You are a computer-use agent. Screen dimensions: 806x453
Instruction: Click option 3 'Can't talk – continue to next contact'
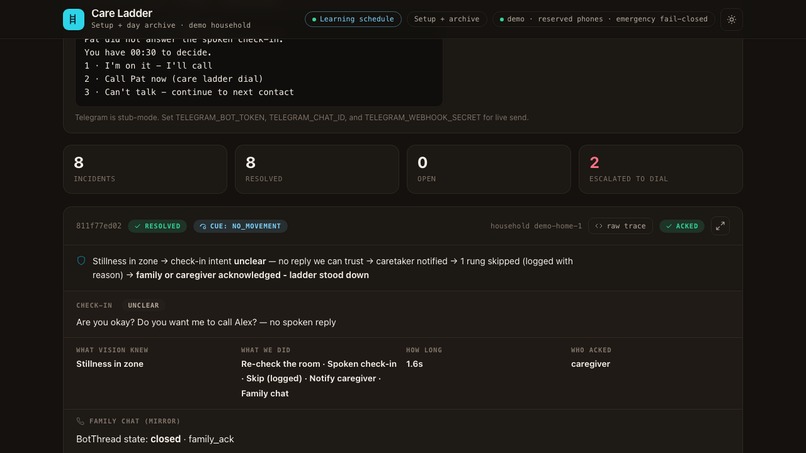pos(189,92)
